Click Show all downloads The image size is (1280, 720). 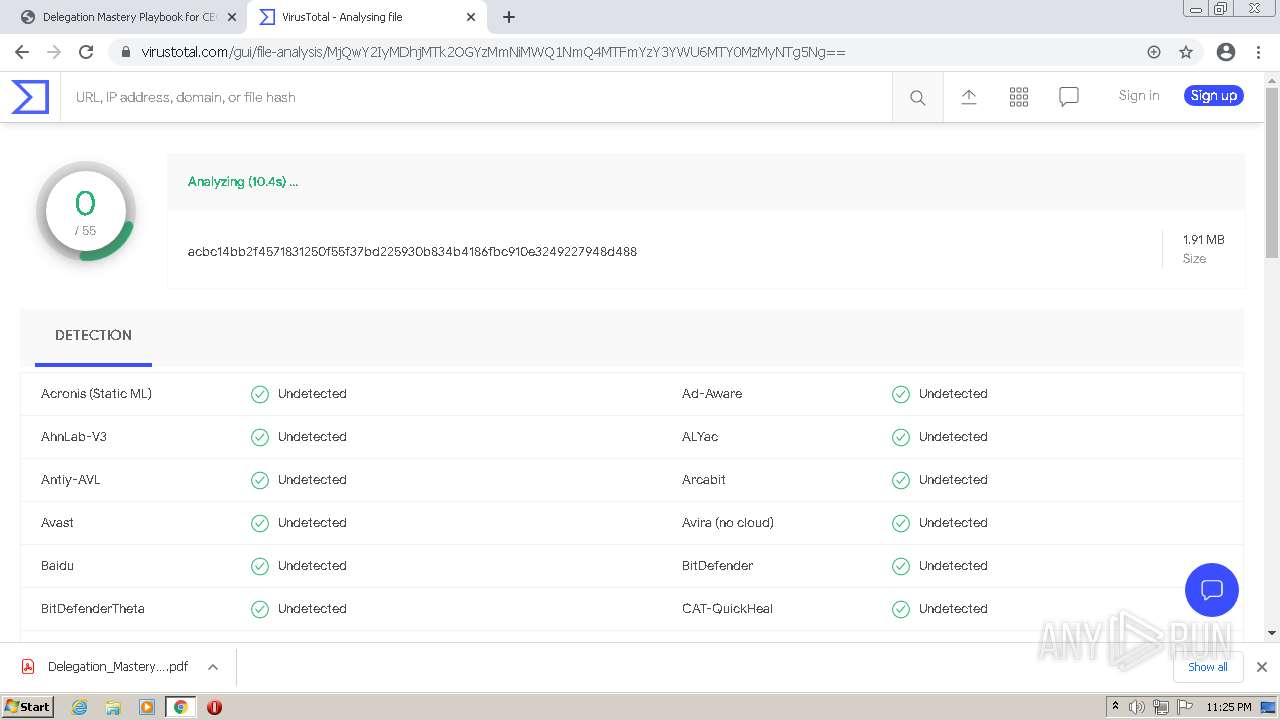click(1207, 667)
